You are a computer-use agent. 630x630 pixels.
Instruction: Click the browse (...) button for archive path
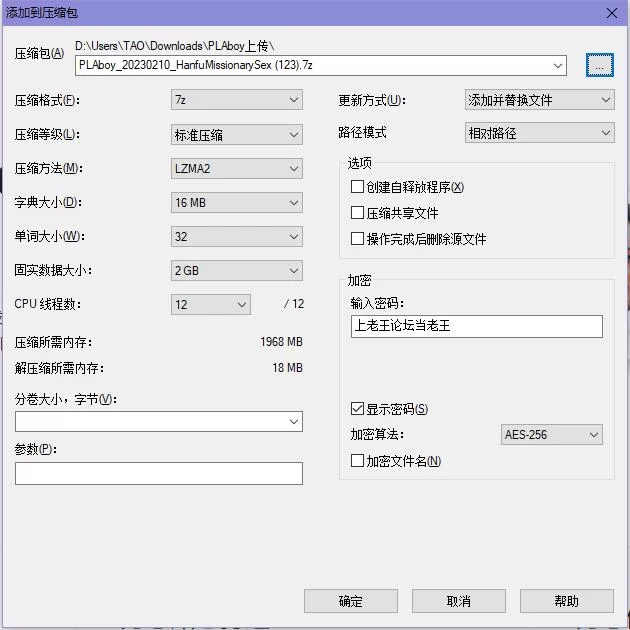pyautogui.click(x=599, y=65)
